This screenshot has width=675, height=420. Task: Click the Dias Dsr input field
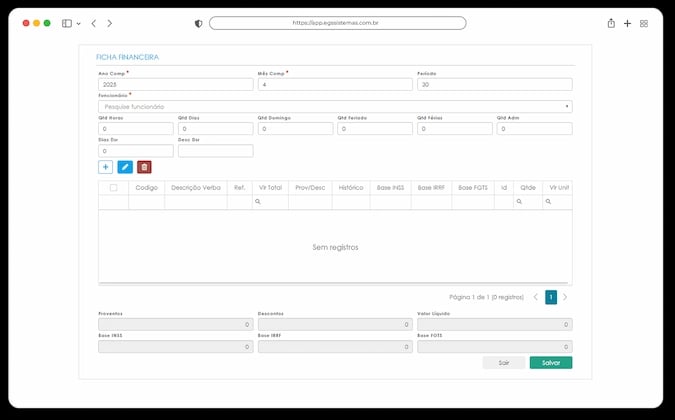coord(136,151)
